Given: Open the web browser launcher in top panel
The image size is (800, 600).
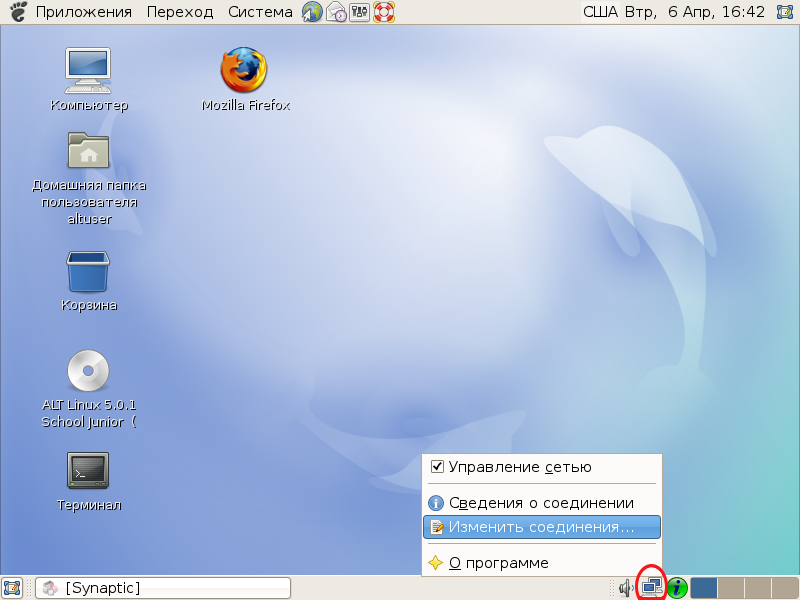Looking at the screenshot, I should 312,12.
